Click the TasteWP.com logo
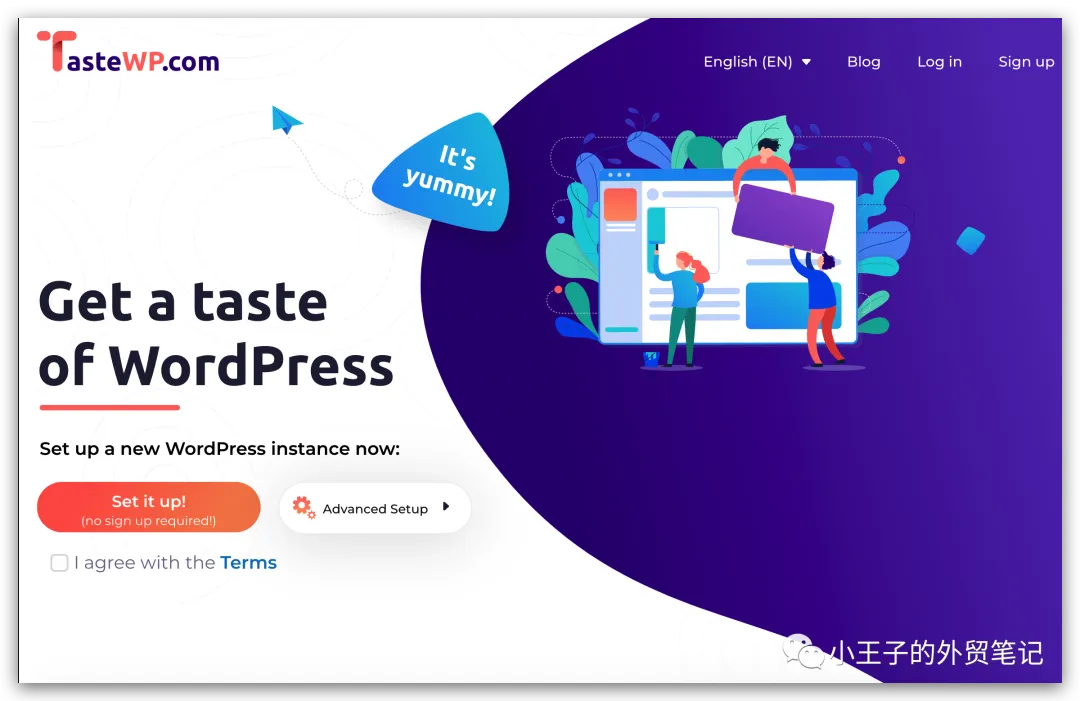The width and height of the screenshot is (1080, 701). coord(128,52)
